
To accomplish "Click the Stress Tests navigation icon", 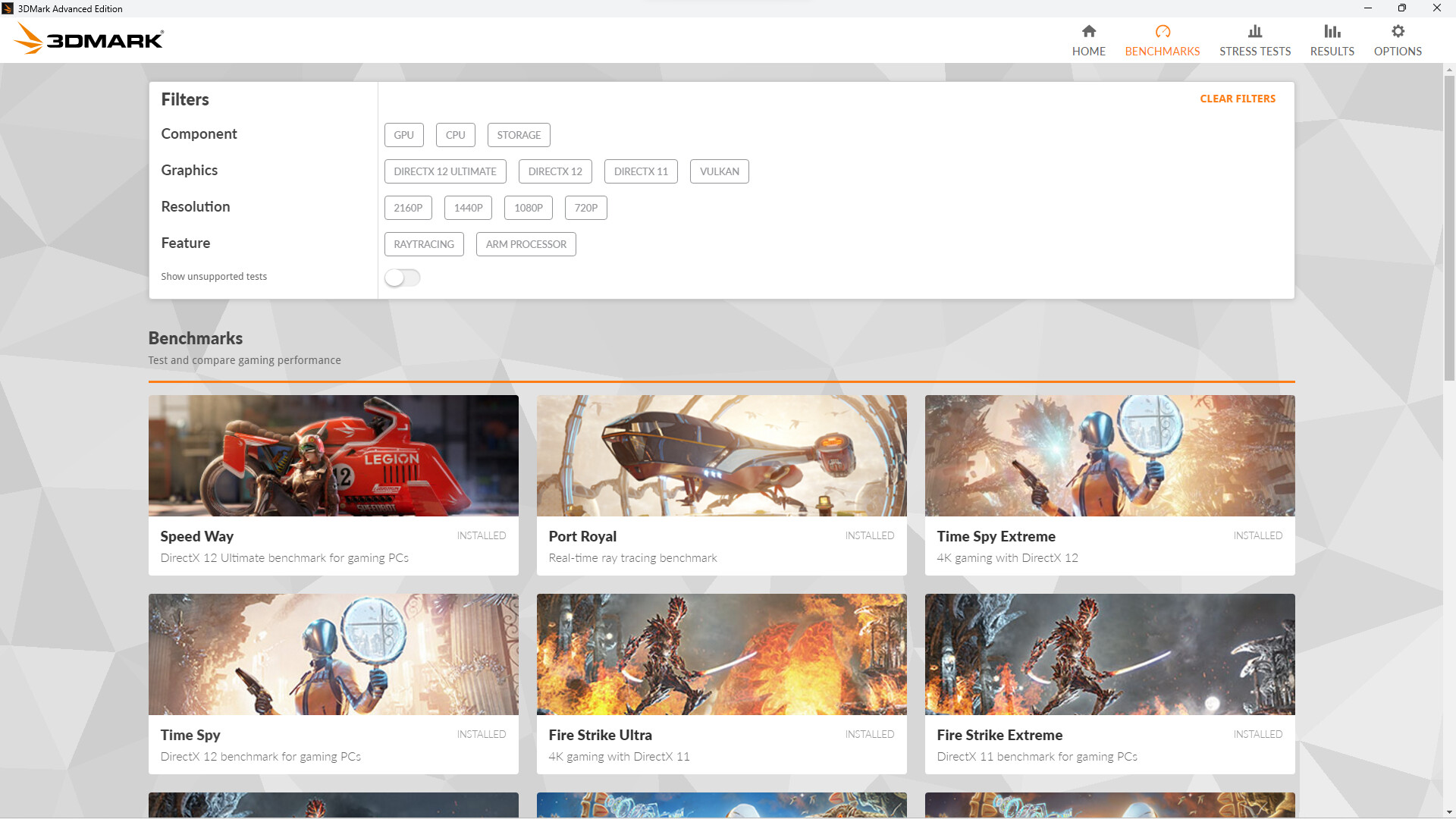I will [x=1254, y=30].
